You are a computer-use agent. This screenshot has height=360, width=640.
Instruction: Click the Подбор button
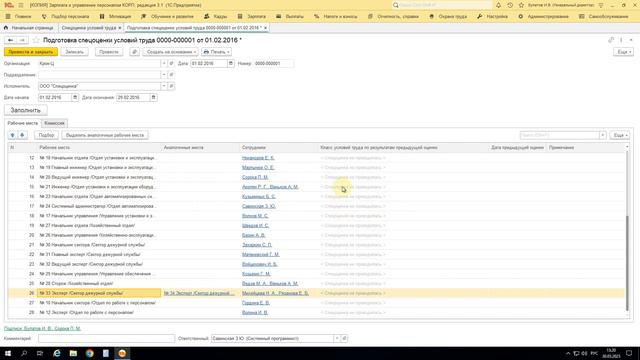point(46,135)
